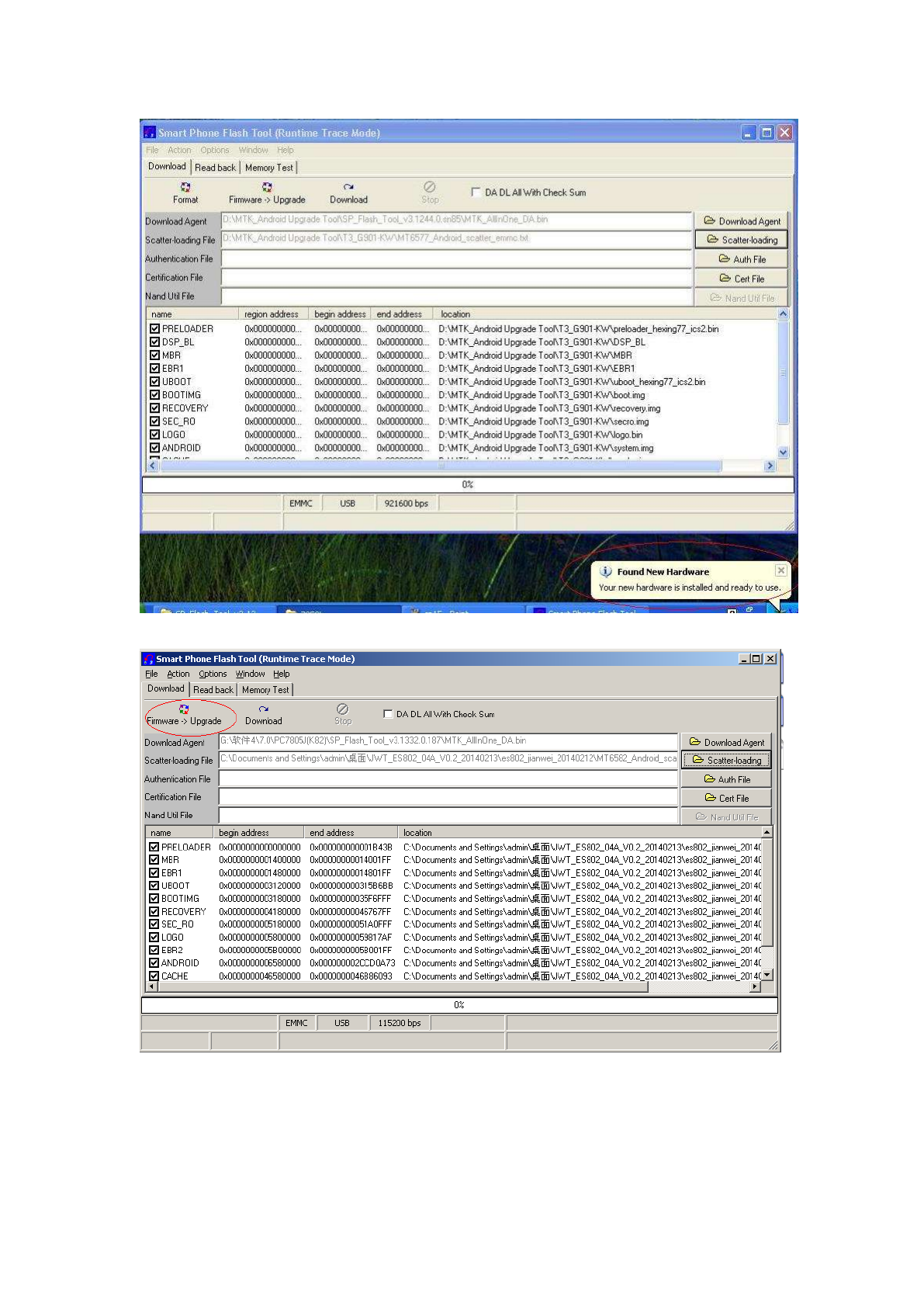
Task: Click the Stop toolbar icon in lower window
Action: 343,715
